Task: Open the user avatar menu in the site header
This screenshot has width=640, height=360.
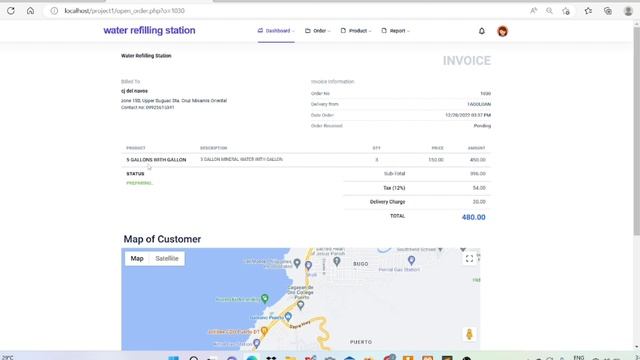Action: [x=502, y=31]
